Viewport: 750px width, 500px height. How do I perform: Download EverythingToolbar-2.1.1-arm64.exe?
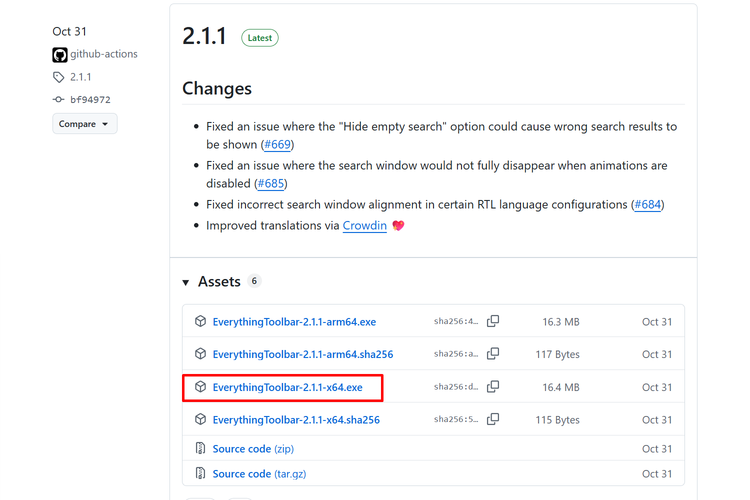[x=294, y=322]
